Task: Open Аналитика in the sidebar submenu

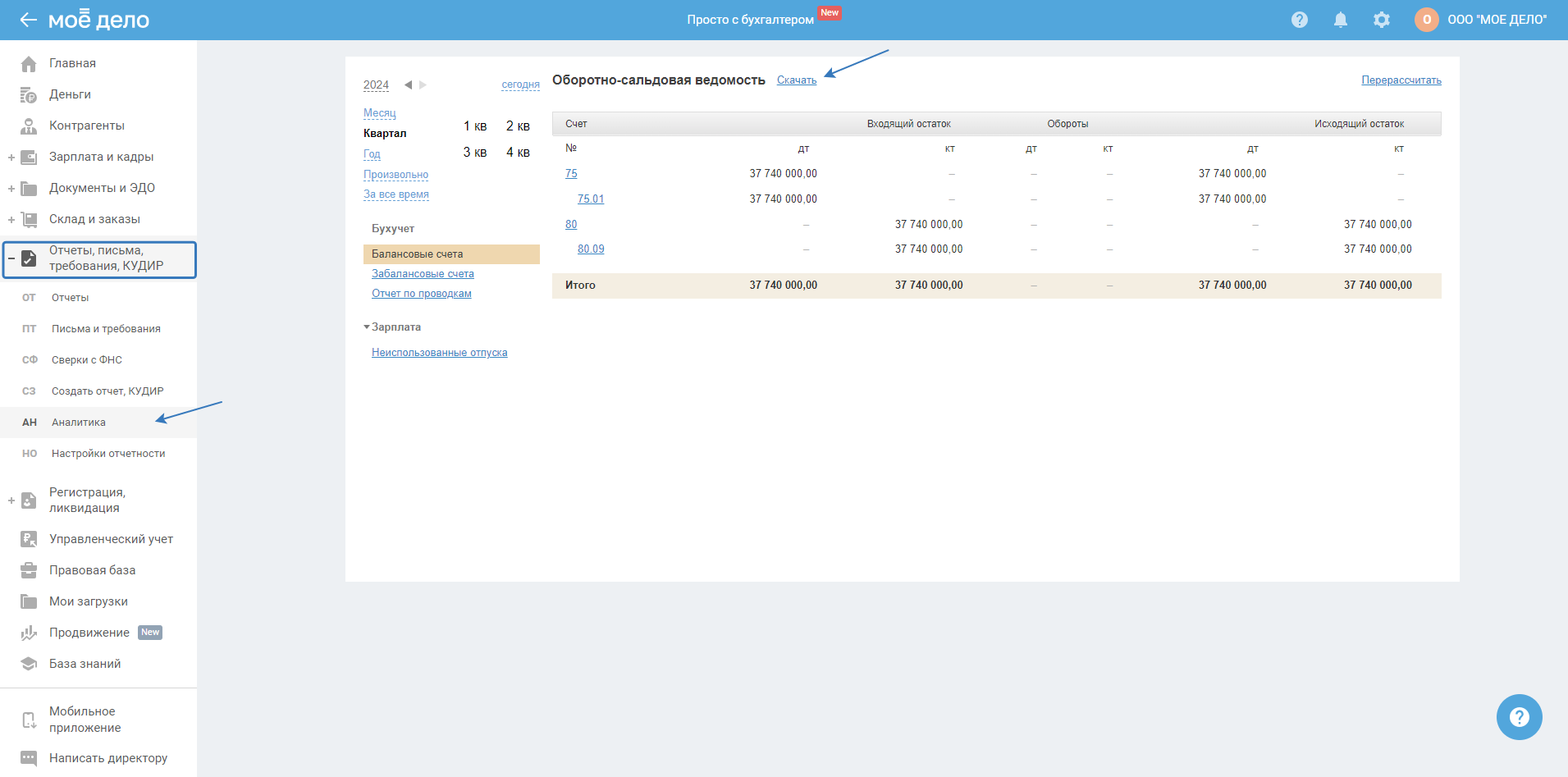Action: [79, 423]
